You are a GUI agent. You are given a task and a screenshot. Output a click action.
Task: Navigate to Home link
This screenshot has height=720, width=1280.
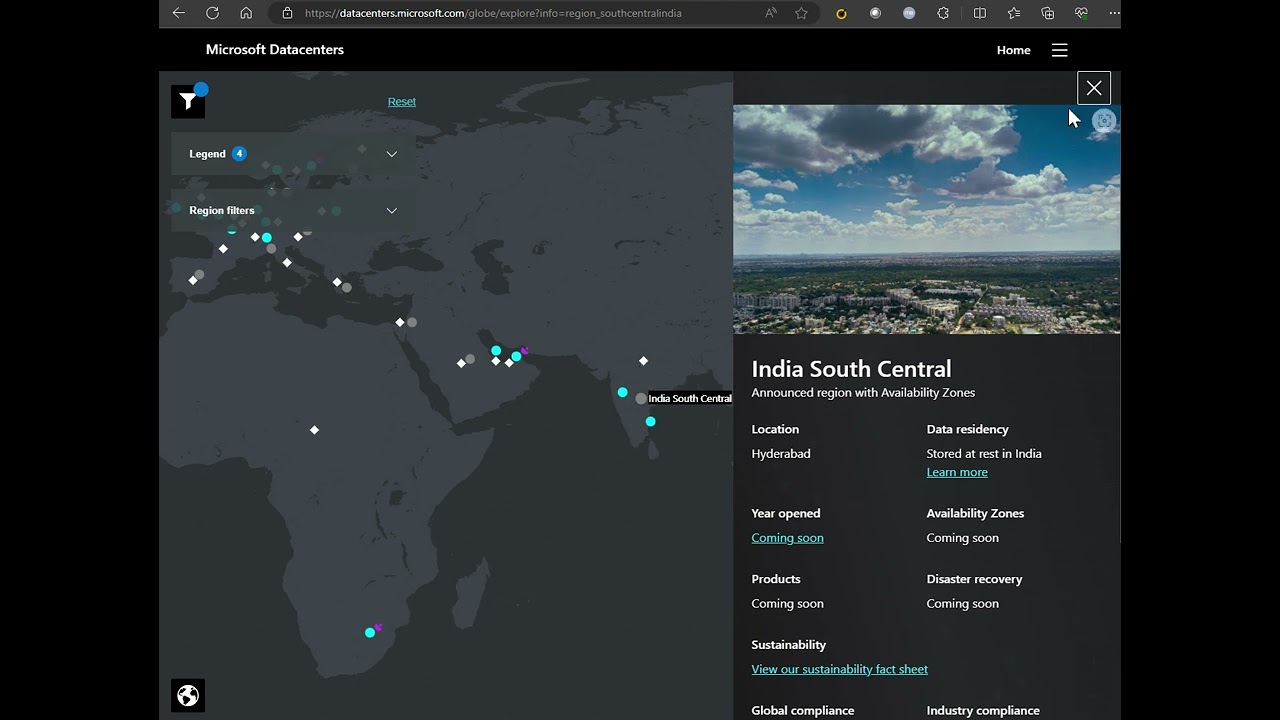pos(1013,50)
